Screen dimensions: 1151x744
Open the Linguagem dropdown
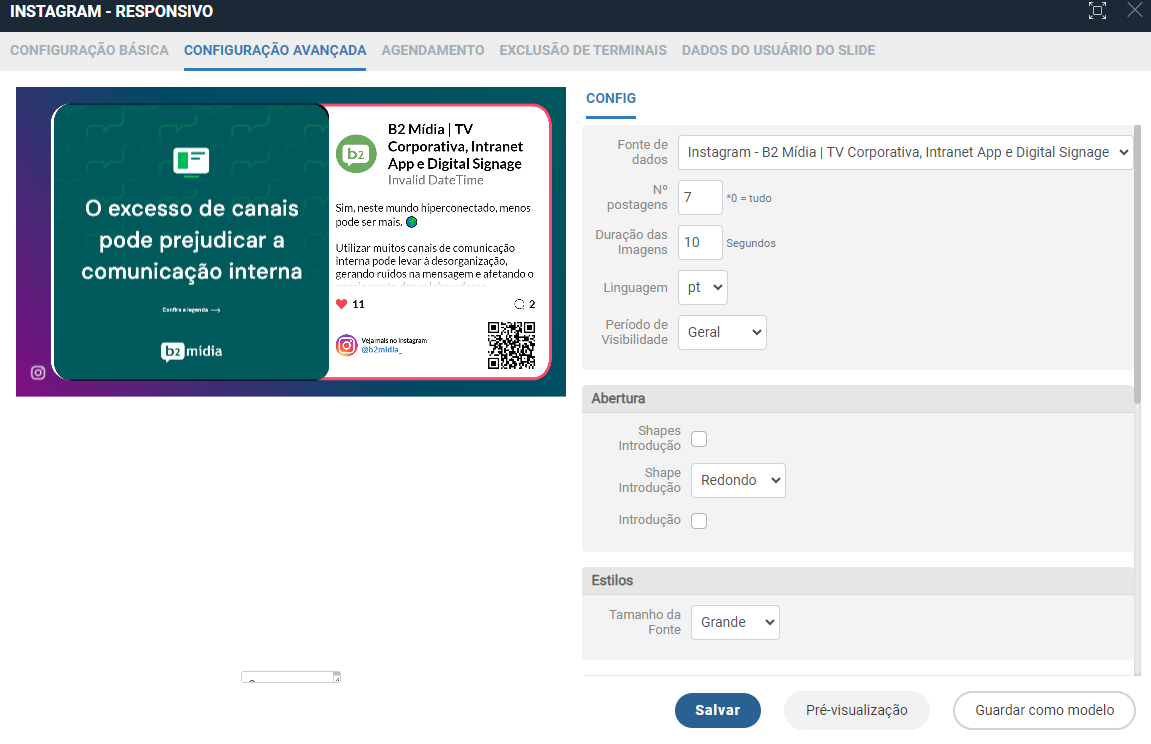click(702, 288)
